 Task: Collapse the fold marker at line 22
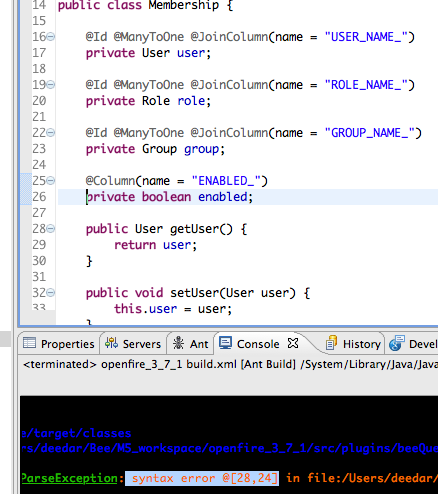tap(51, 133)
